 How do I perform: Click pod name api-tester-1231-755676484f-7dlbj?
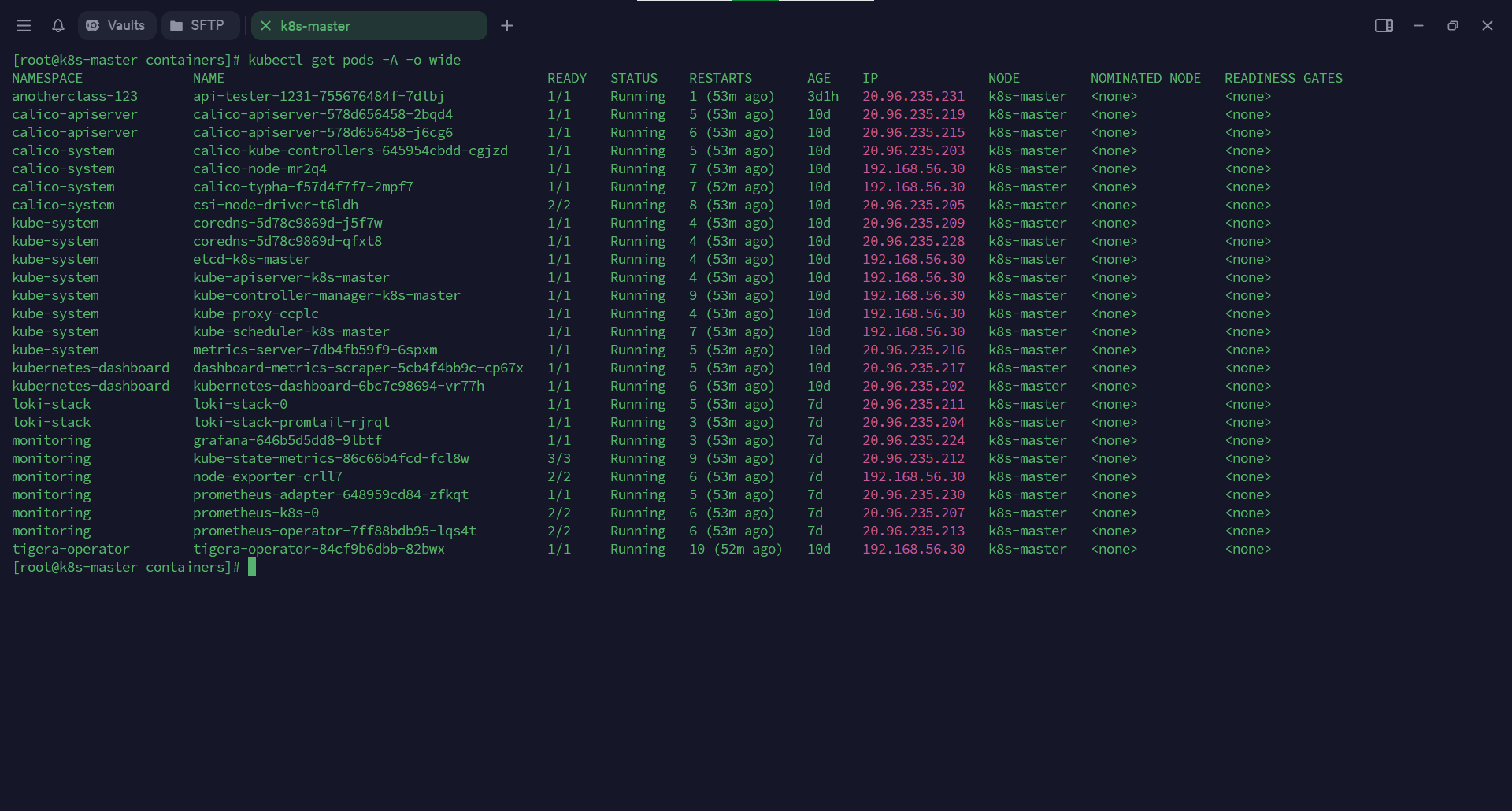click(x=319, y=96)
